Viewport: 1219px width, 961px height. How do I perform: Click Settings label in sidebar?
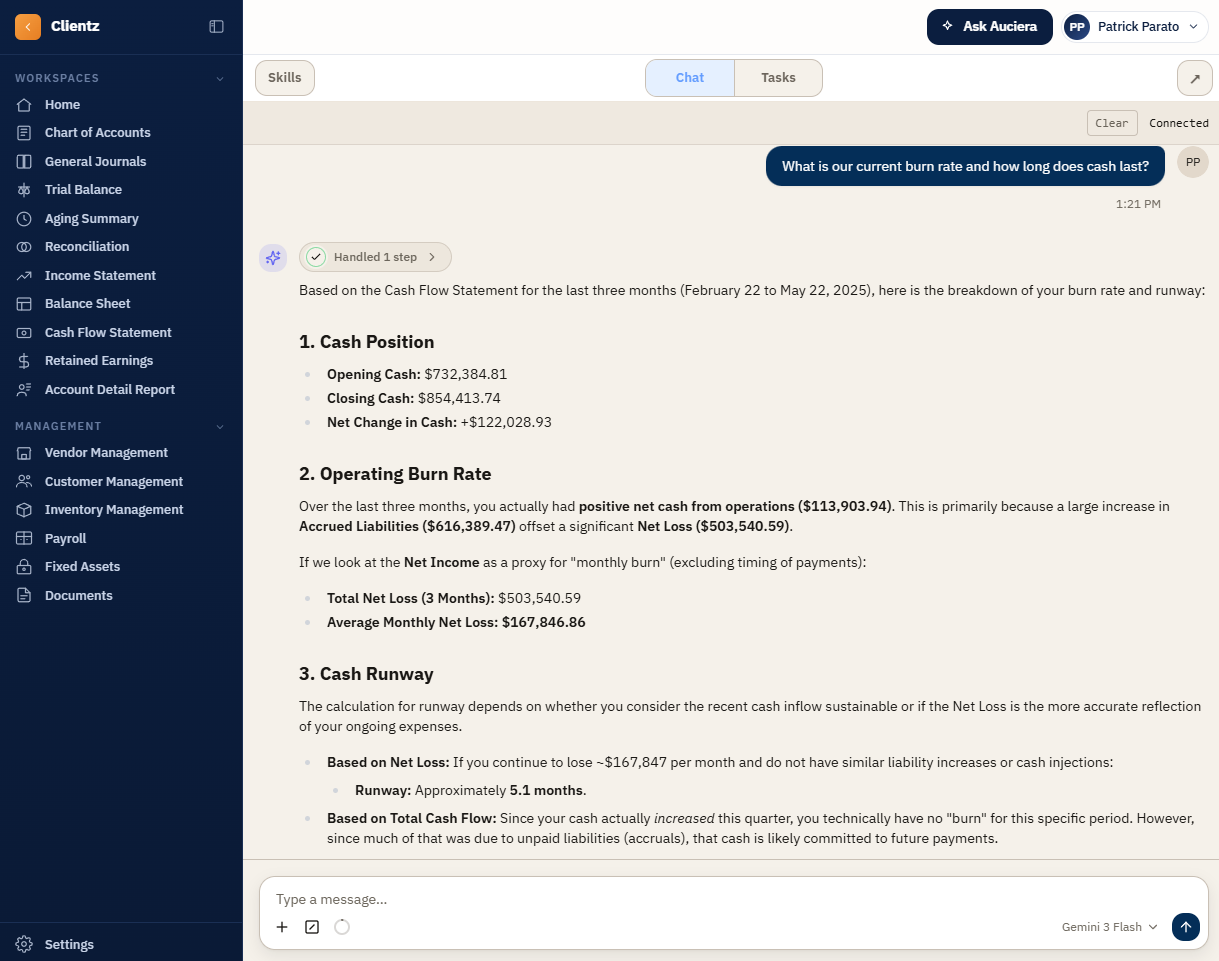point(69,945)
